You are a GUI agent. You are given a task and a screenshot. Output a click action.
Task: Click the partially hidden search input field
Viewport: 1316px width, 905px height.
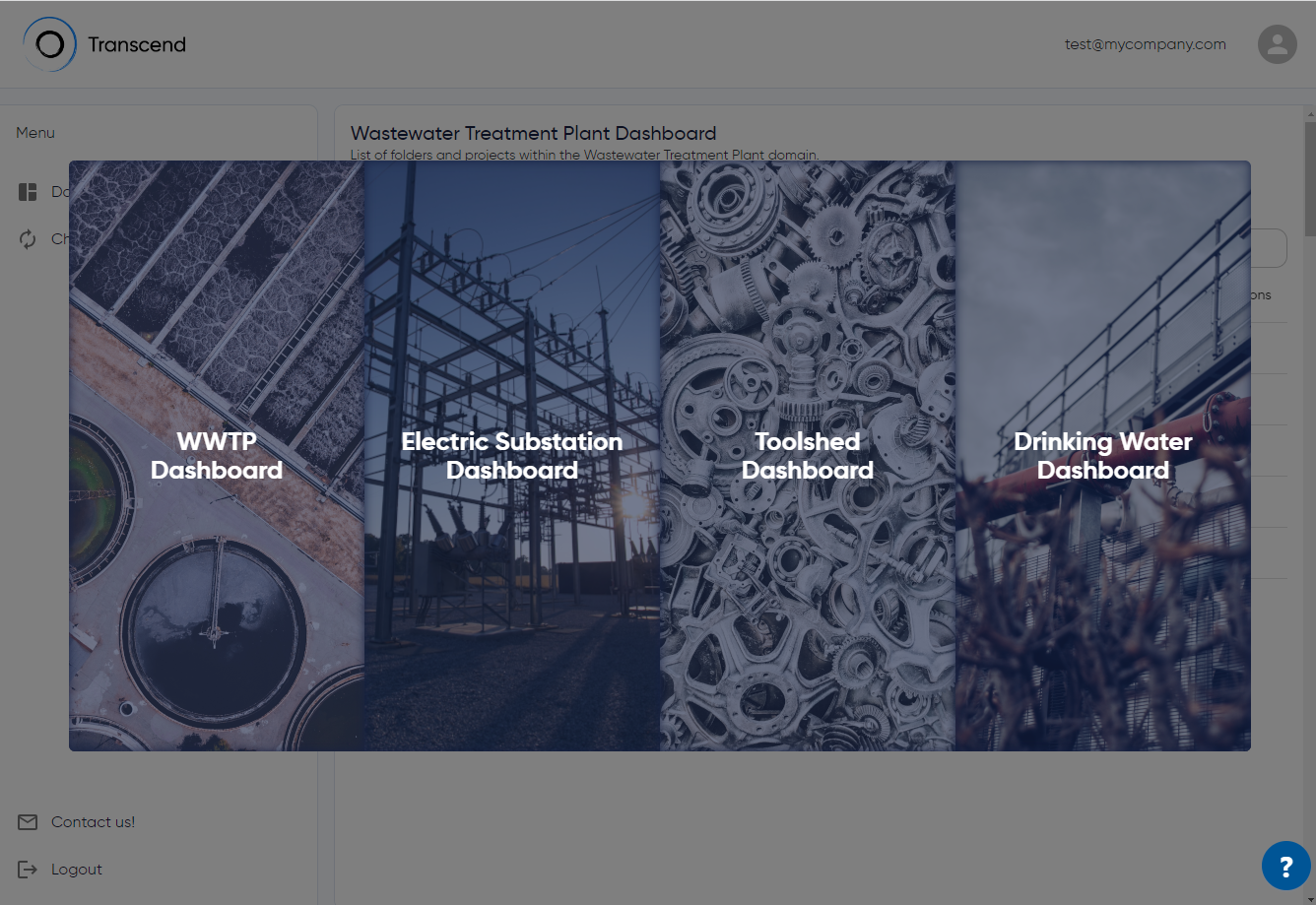1269,248
